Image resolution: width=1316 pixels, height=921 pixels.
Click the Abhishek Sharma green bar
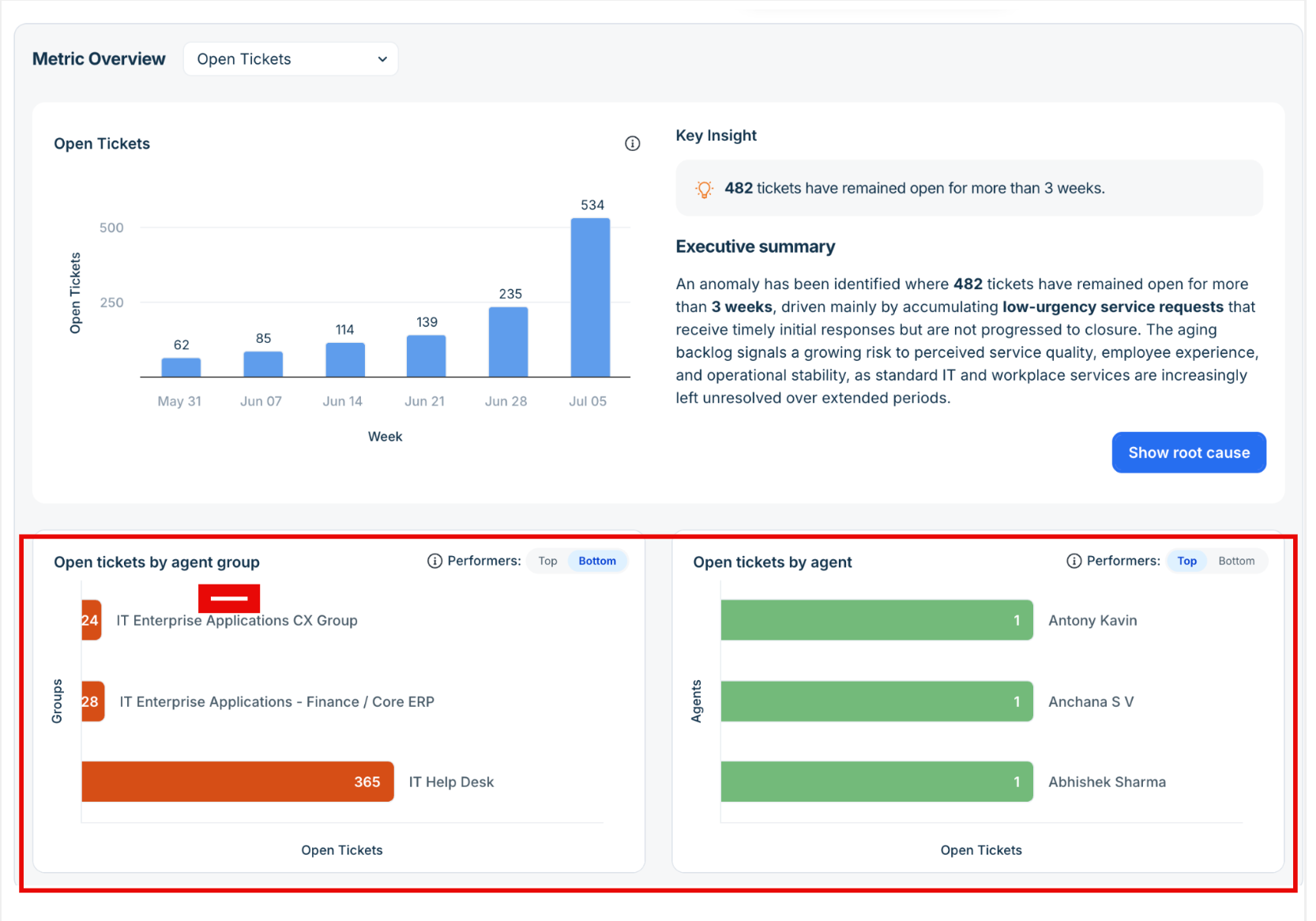point(877,782)
